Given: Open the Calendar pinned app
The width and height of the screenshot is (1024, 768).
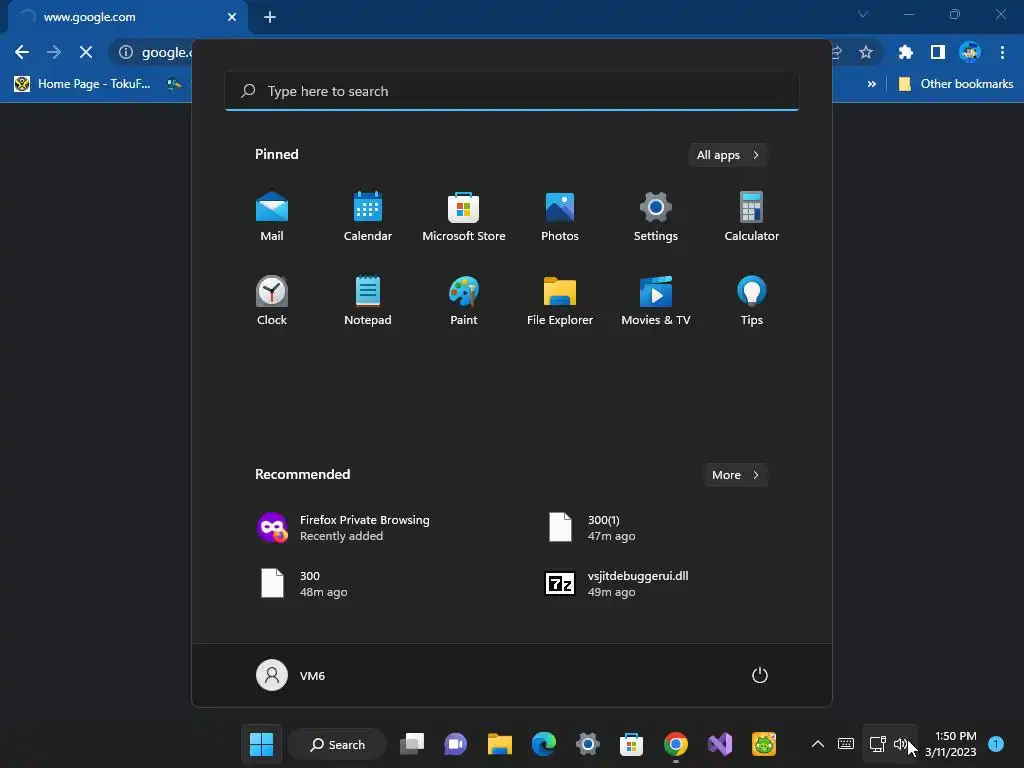Looking at the screenshot, I should (x=368, y=216).
